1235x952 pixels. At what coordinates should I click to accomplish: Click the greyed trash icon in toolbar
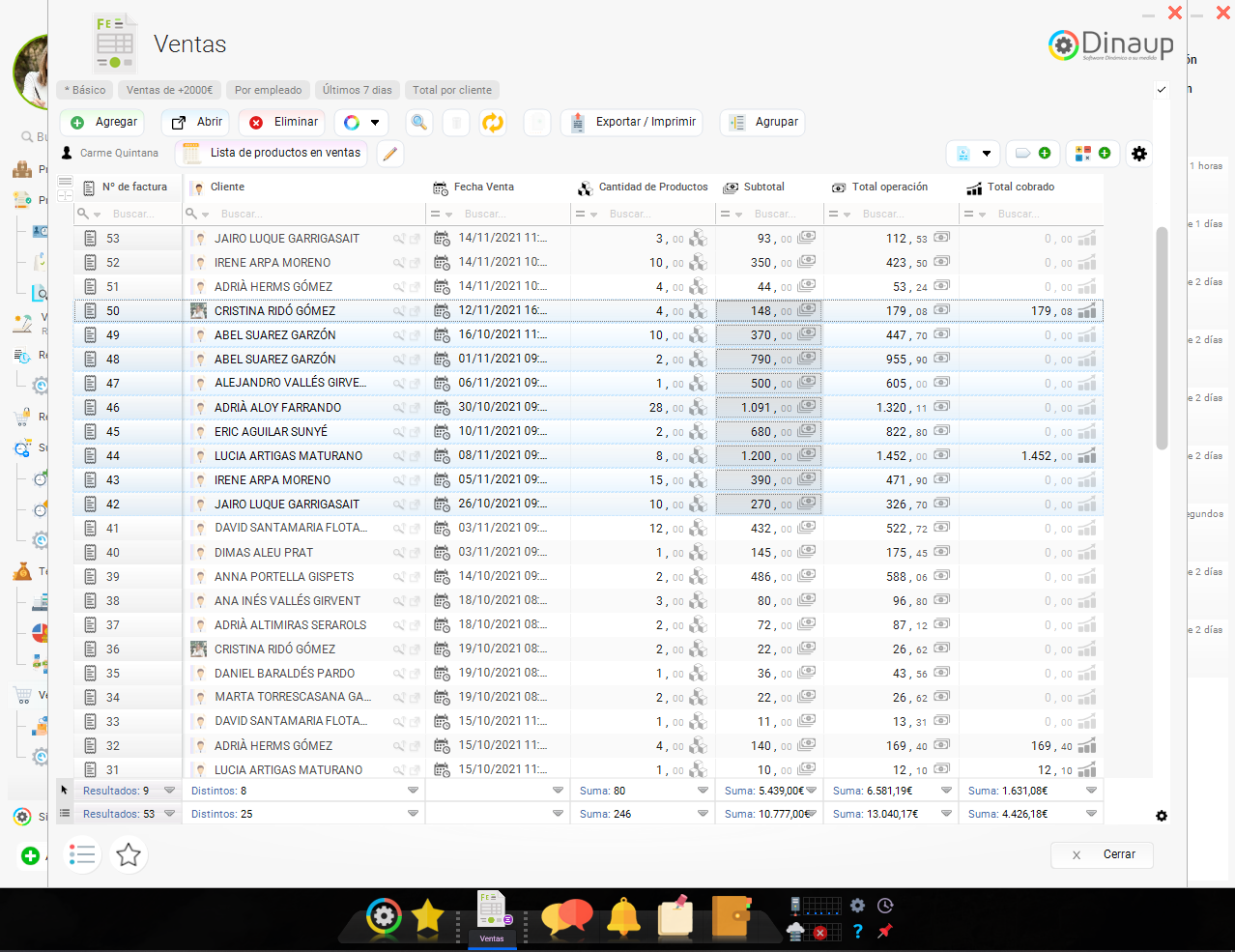(456, 123)
